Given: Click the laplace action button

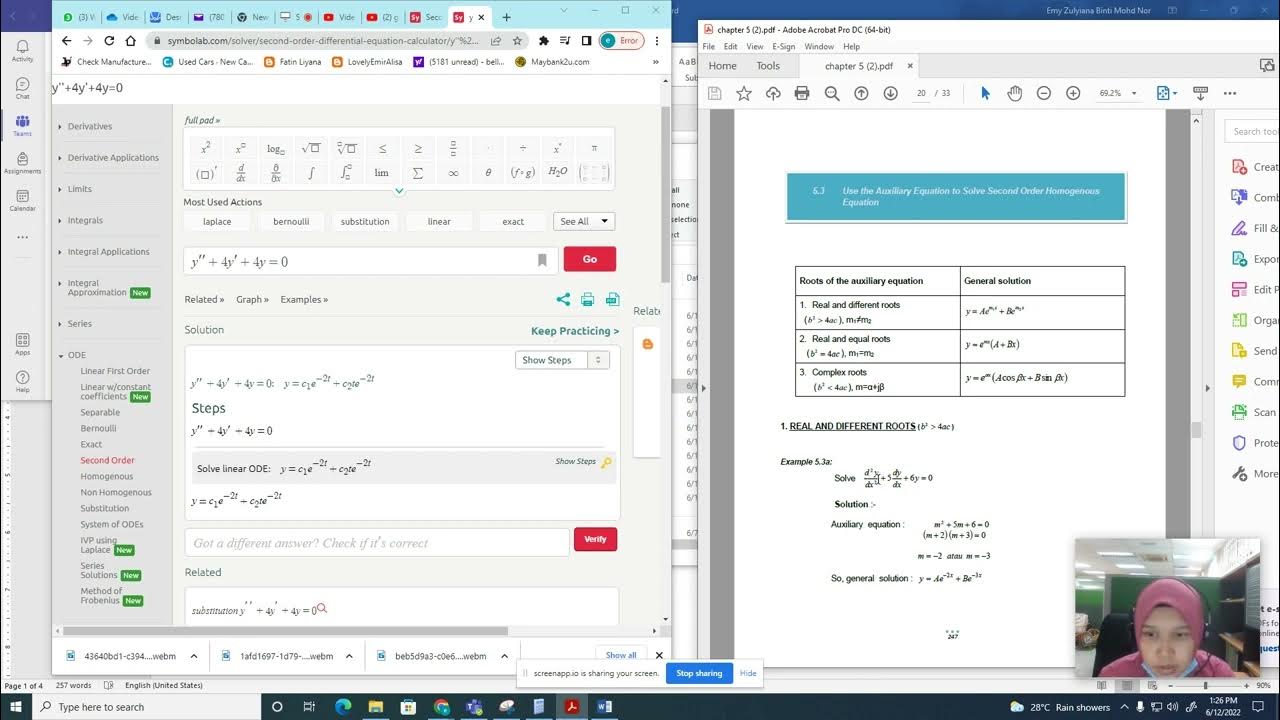Looking at the screenshot, I should pos(217,221).
